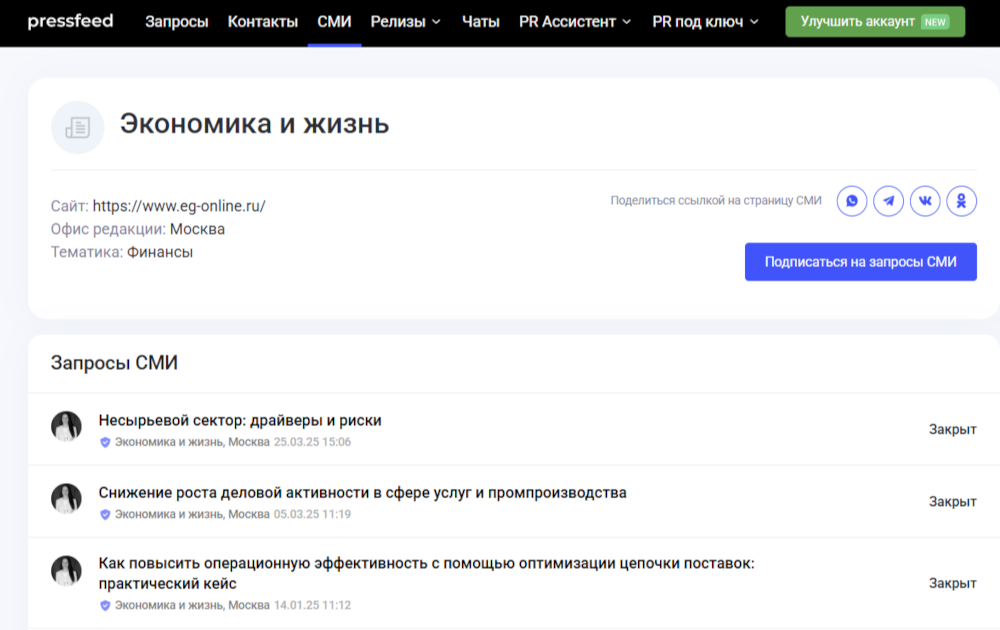Click verified shield icon dated 25.03.25
The height and width of the screenshot is (630, 1000).
point(105,442)
